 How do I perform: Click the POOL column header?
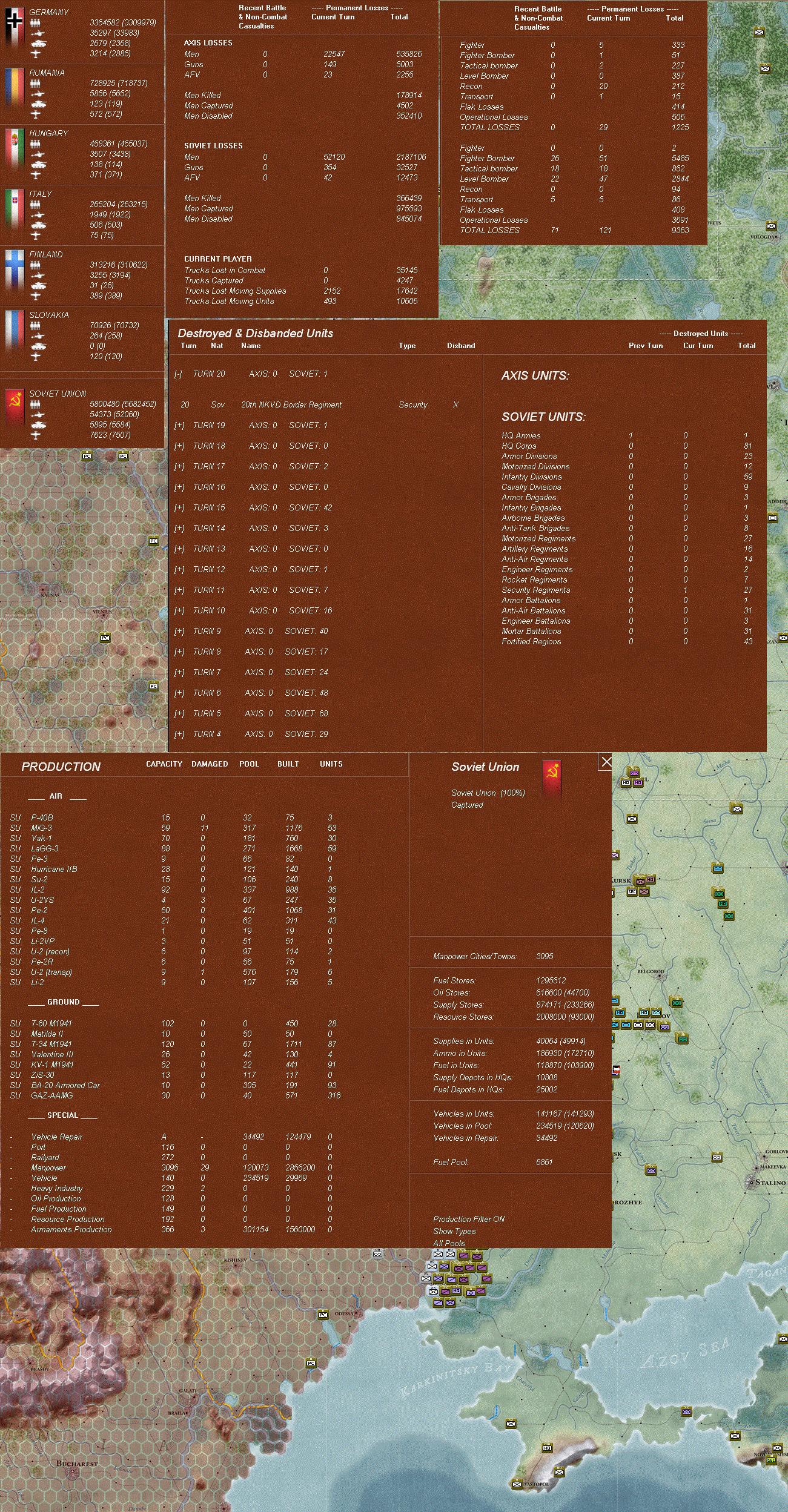coord(249,764)
